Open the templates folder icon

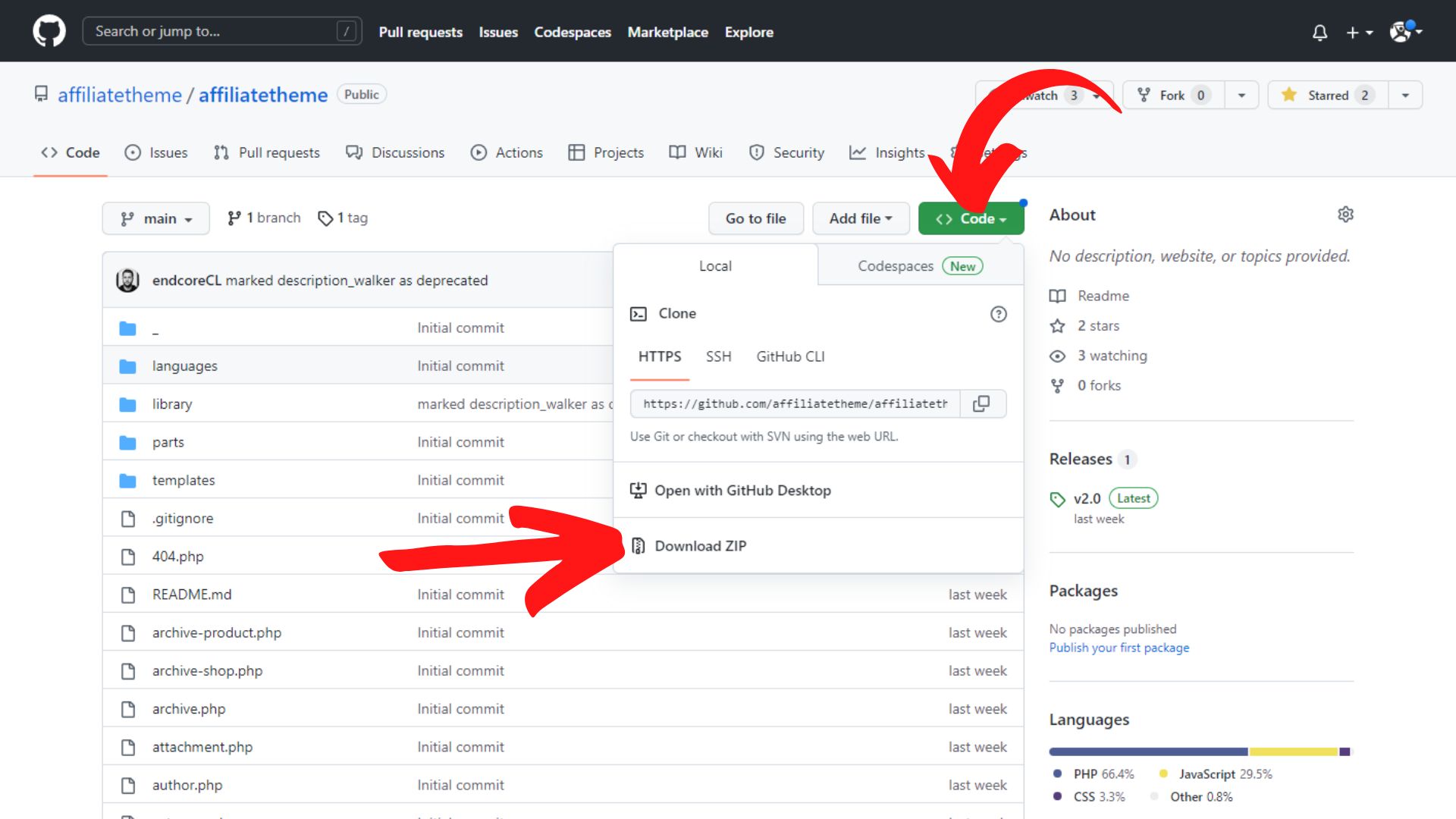coord(127,481)
